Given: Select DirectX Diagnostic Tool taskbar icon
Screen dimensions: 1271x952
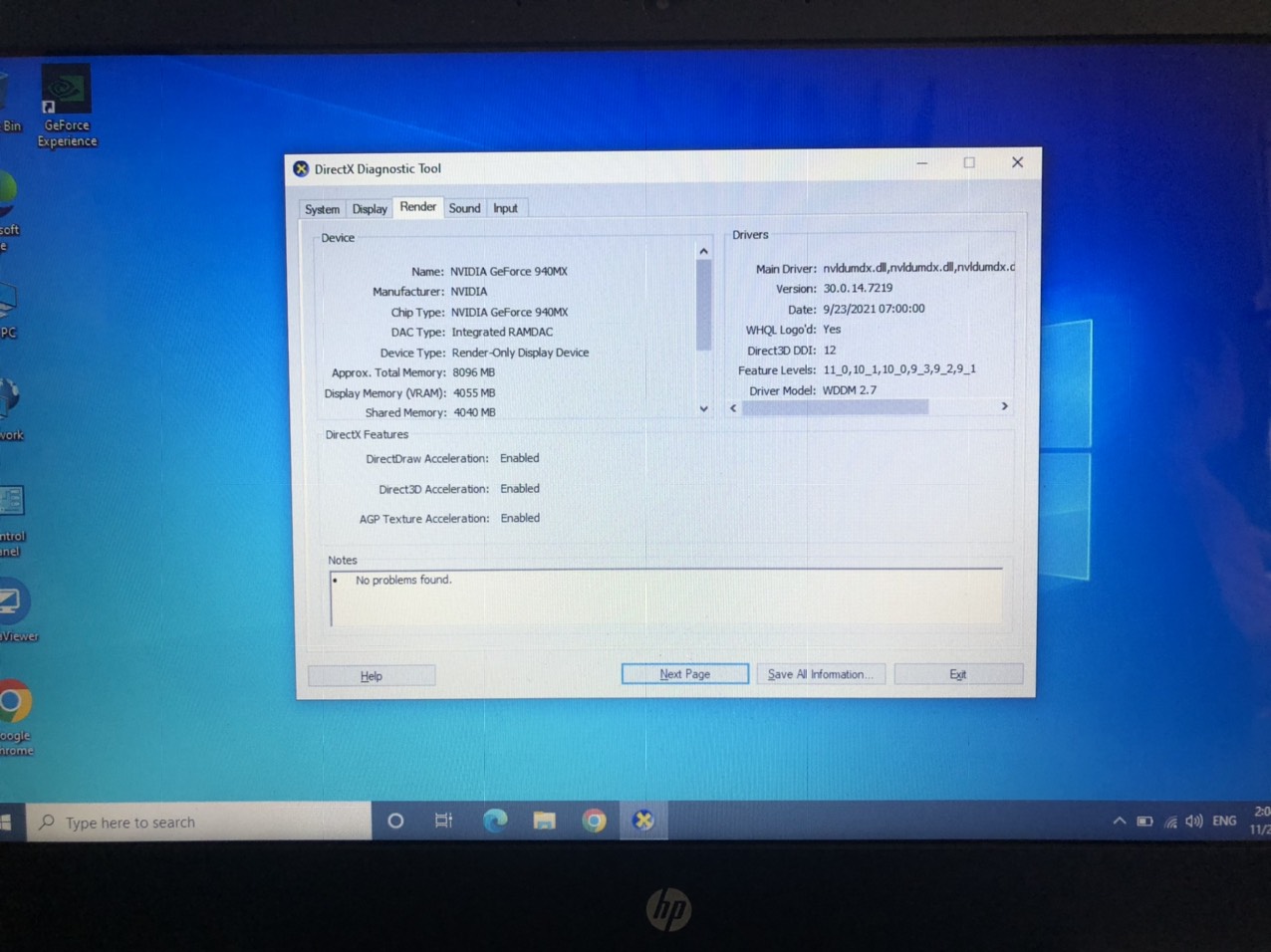Looking at the screenshot, I should [x=643, y=820].
